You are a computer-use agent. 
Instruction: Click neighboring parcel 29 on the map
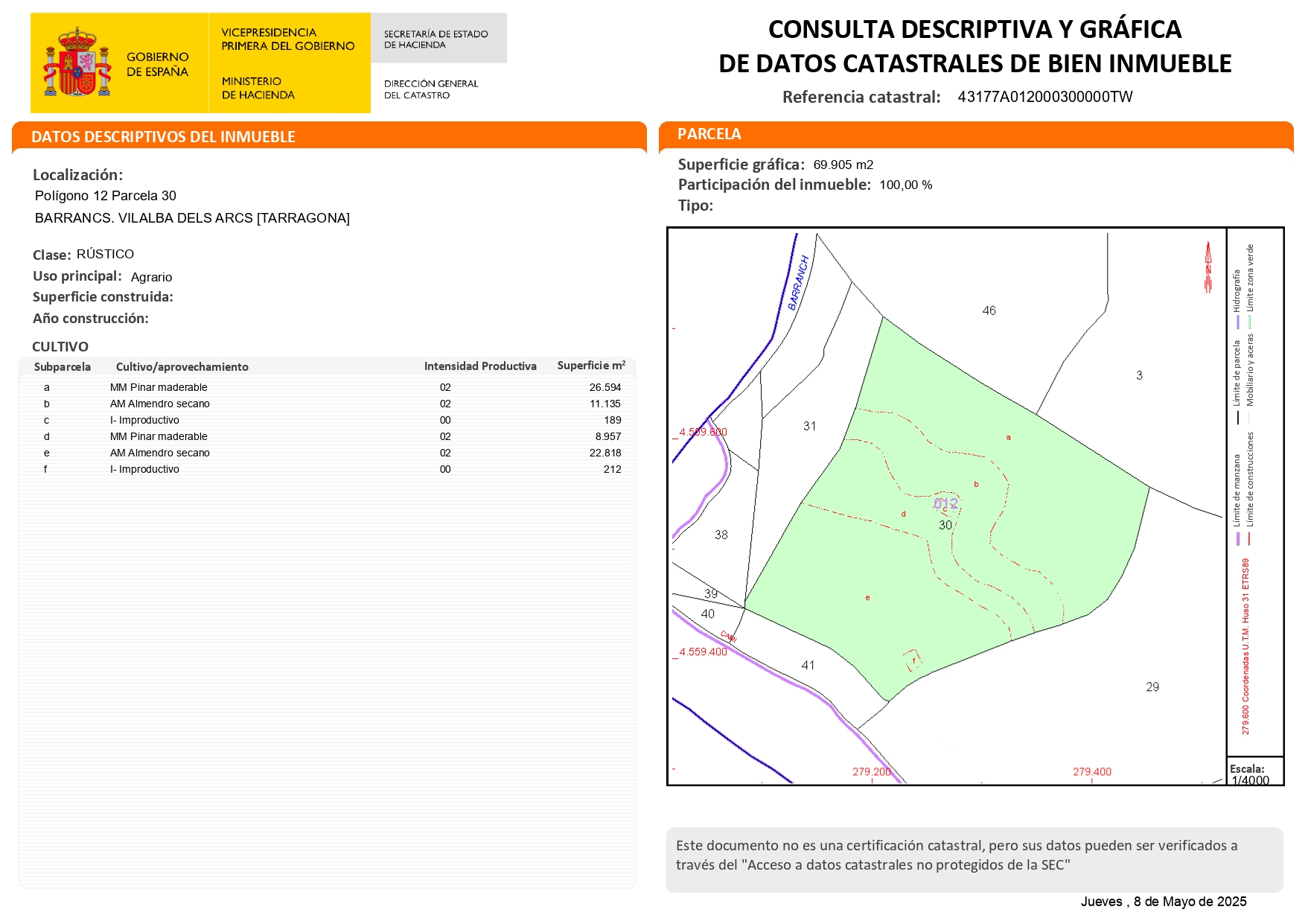point(1152,686)
